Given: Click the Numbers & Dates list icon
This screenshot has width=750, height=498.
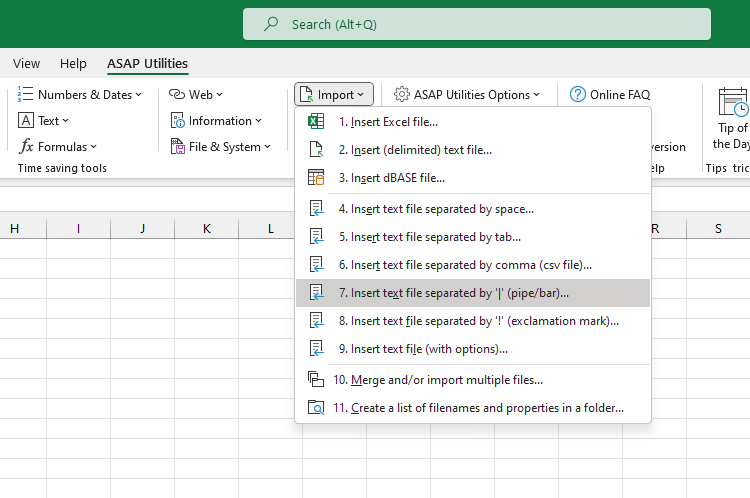Looking at the screenshot, I should pyautogui.click(x=25, y=94).
